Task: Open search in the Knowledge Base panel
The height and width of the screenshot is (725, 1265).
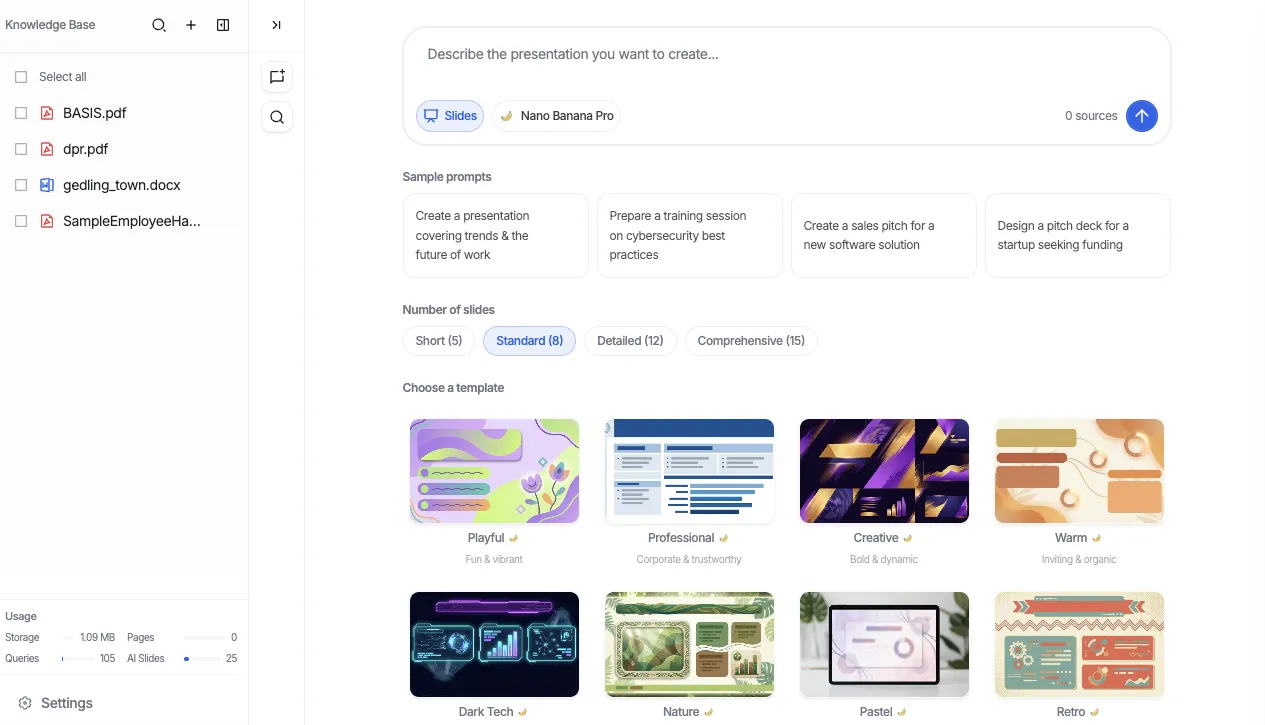Action: (x=159, y=25)
